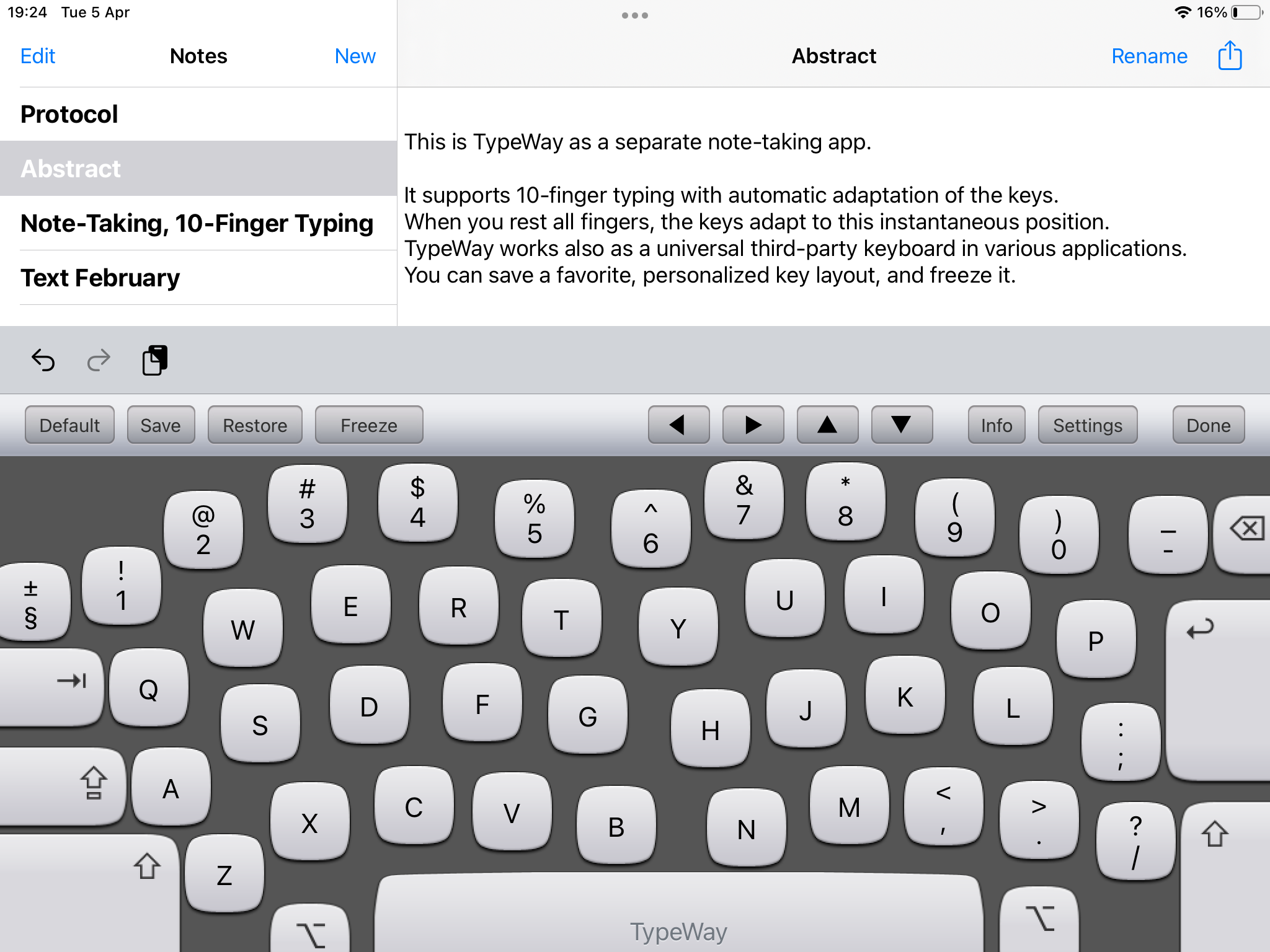Tap the A key
This screenshot has width=1270, height=952.
(x=171, y=787)
